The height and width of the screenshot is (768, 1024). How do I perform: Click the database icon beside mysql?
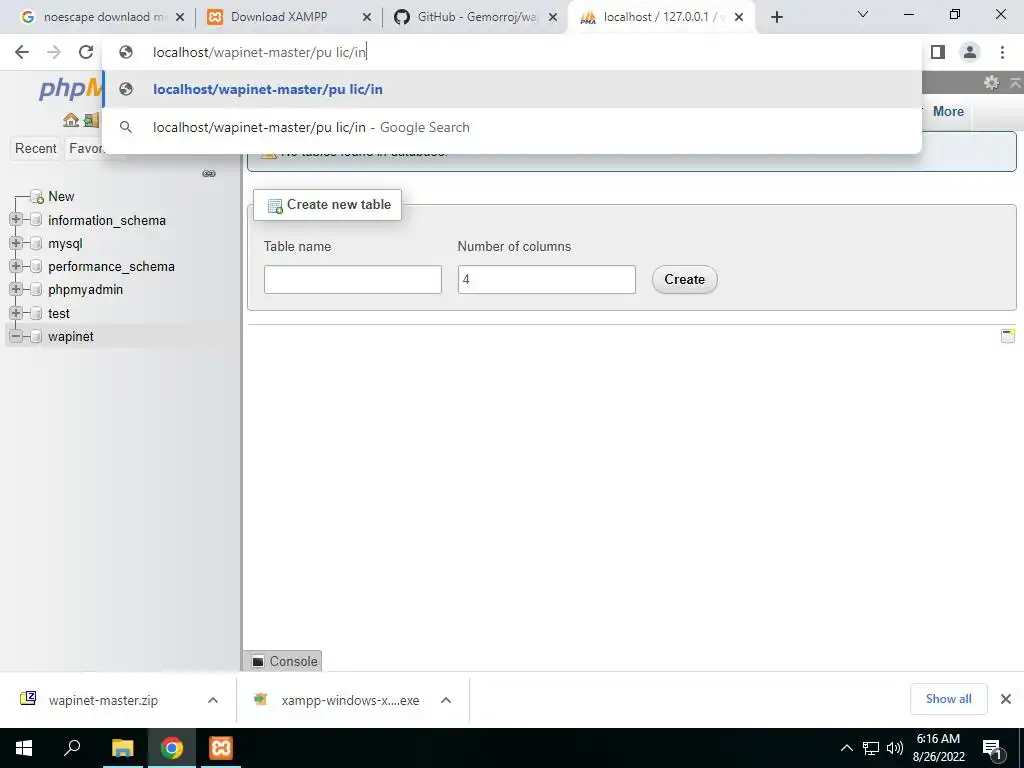coord(37,243)
